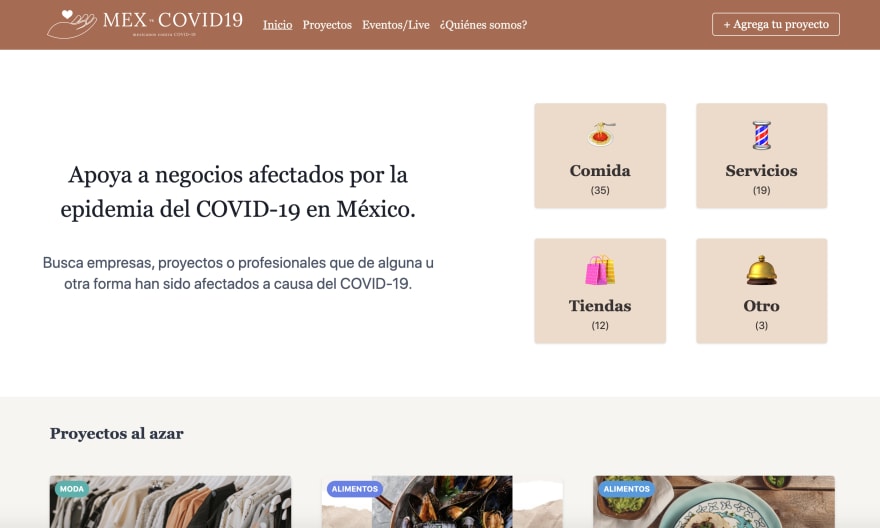Open the taco plate project thumbnail
880x528 pixels.
click(714, 502)
